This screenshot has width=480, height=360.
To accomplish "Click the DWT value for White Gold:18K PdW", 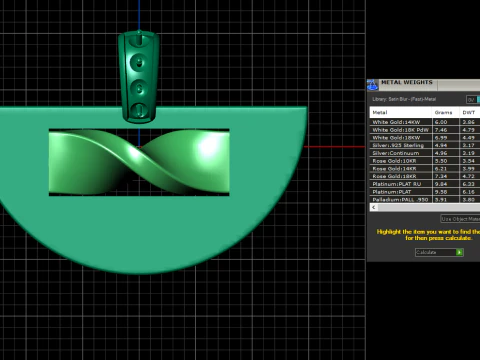I will click(x=468, y=130).
